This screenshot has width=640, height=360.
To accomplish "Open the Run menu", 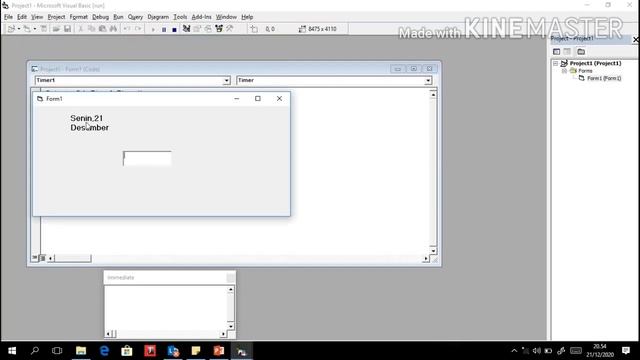I will point(118,17).
